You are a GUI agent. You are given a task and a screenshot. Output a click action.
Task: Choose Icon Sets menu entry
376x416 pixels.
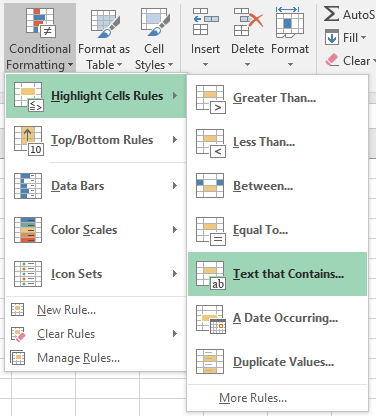point(96,274)
